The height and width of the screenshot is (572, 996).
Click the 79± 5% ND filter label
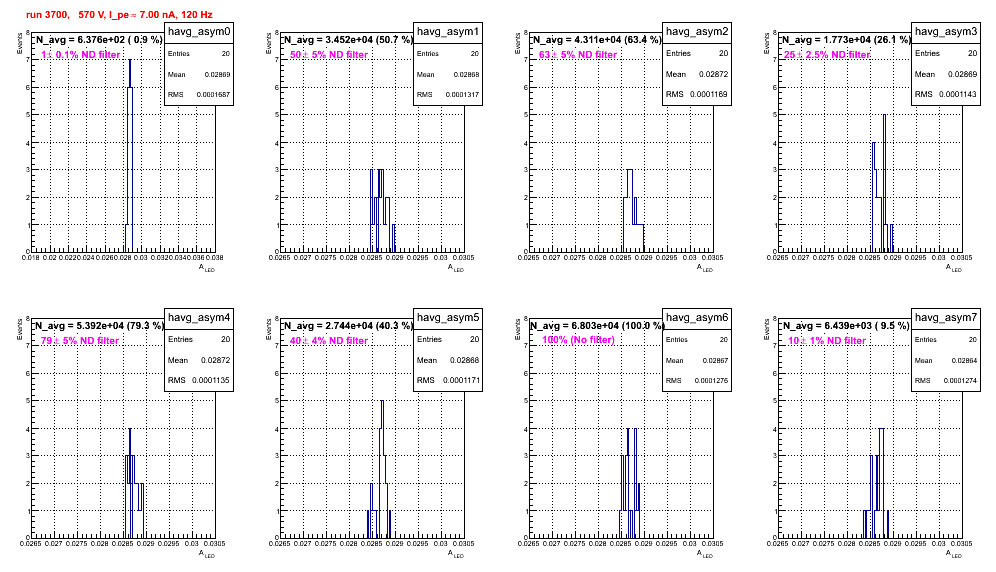coord(80,341)
